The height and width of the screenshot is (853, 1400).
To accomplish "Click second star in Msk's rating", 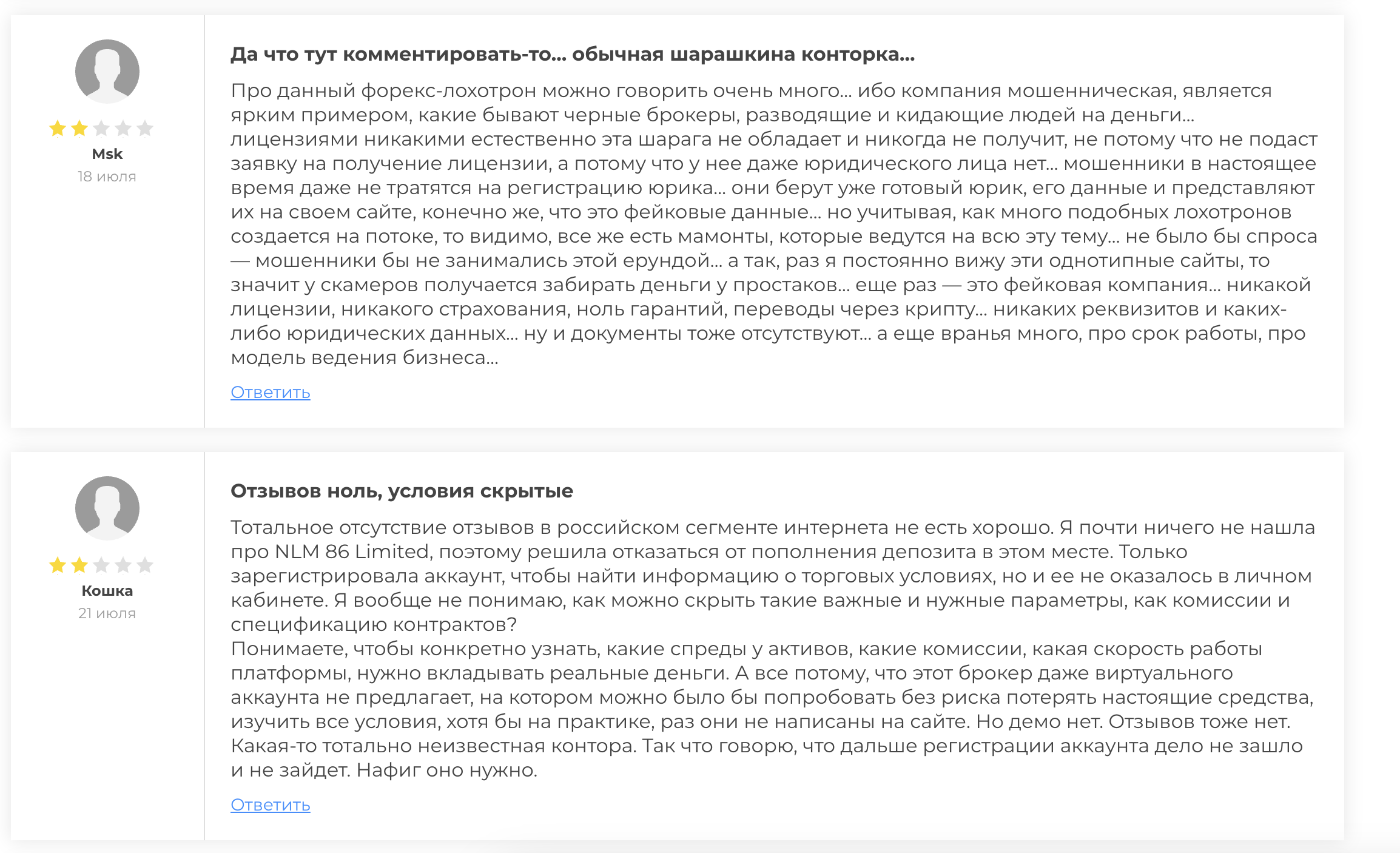I will [x=79, y=129].
